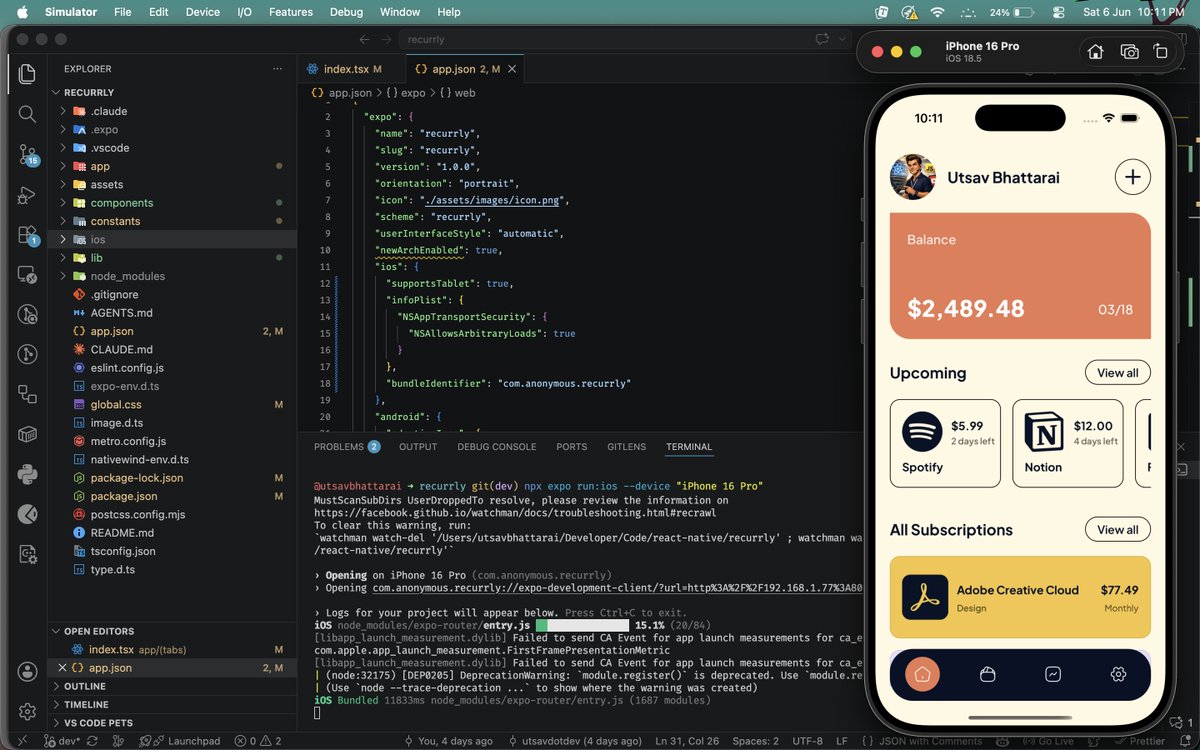The image size is (1200, 750).
Task: Tap the plus add button in app
Action: point(1132,177)
